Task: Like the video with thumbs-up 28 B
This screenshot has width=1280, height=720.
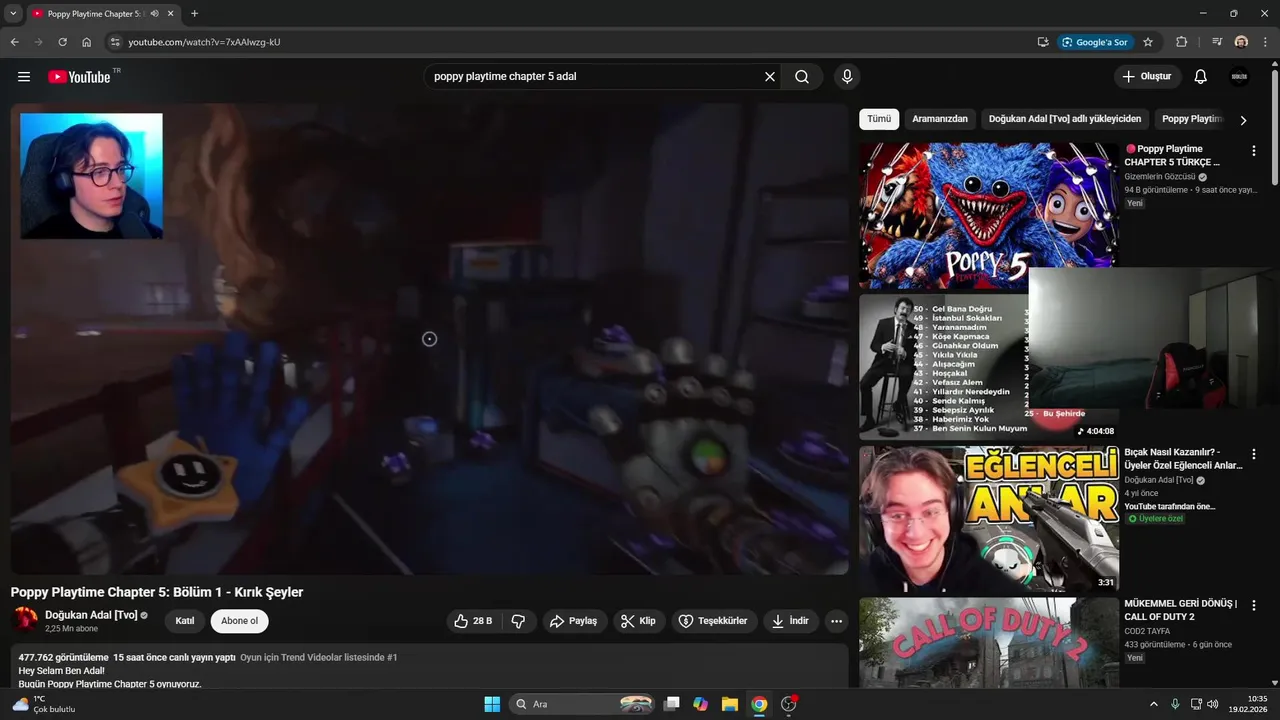Action: pos(473,621)
